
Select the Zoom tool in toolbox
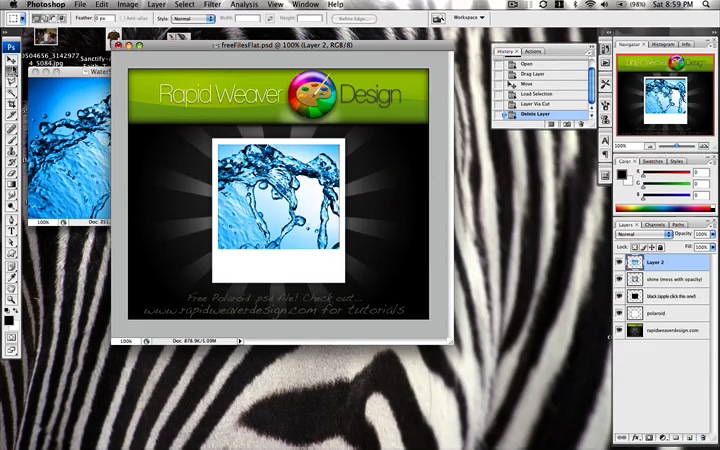[11, 299]
